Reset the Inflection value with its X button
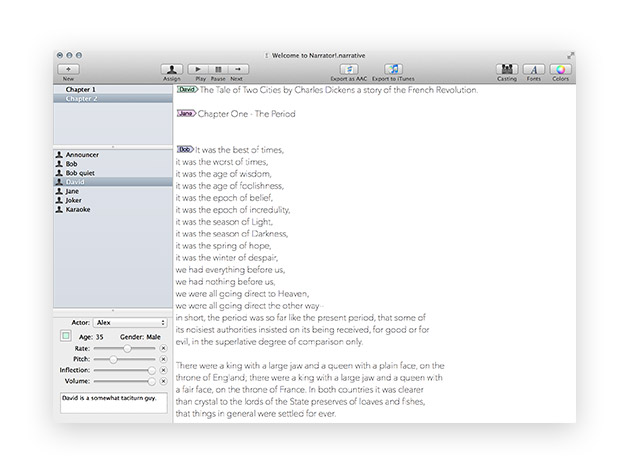The image size is (630, 473). 164,370
